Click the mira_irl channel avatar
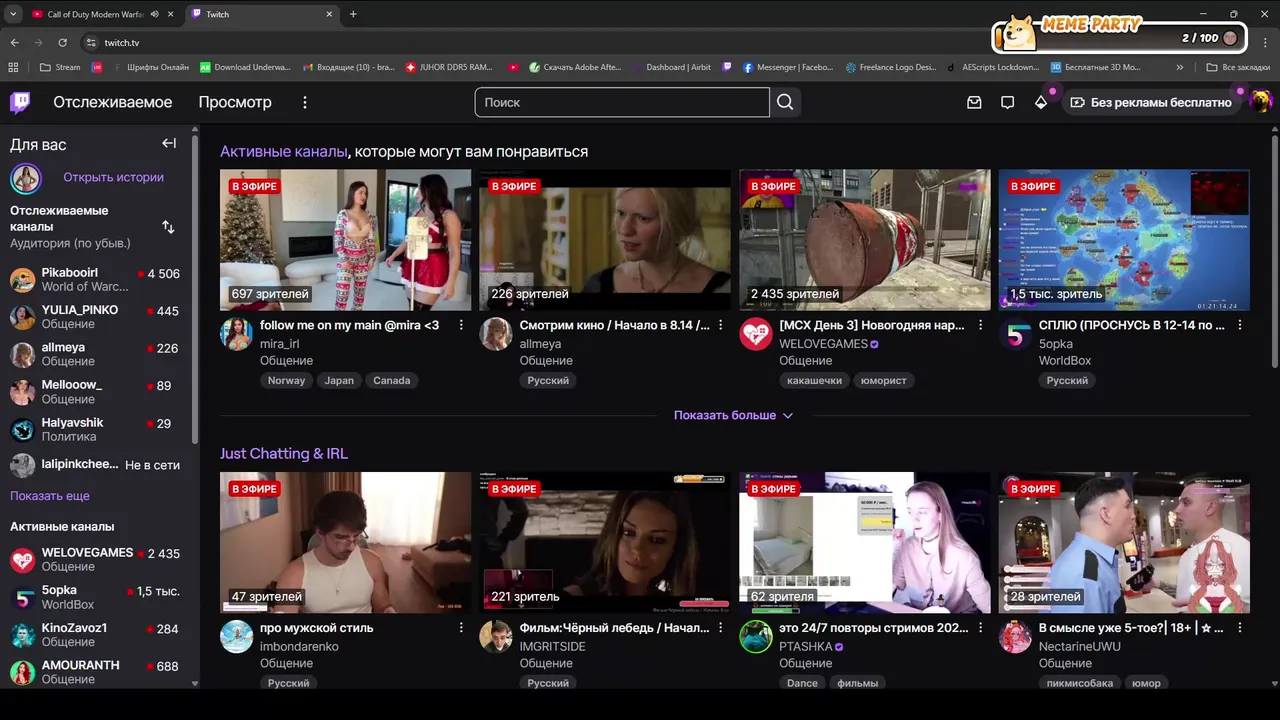The image size is (1280, 720). pos(237,334)
